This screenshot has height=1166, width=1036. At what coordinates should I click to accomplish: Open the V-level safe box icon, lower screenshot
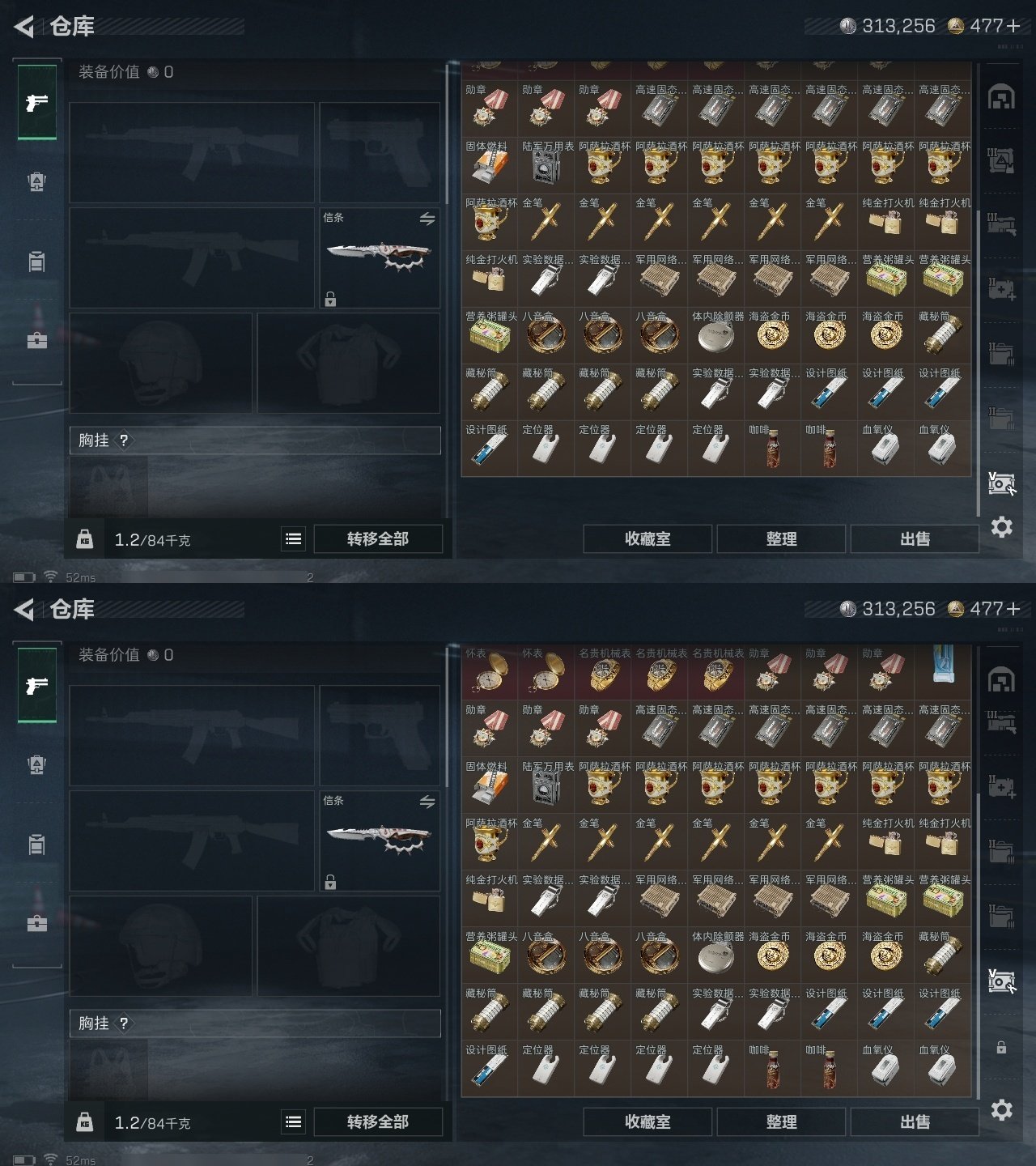[x=1001, y=982]
